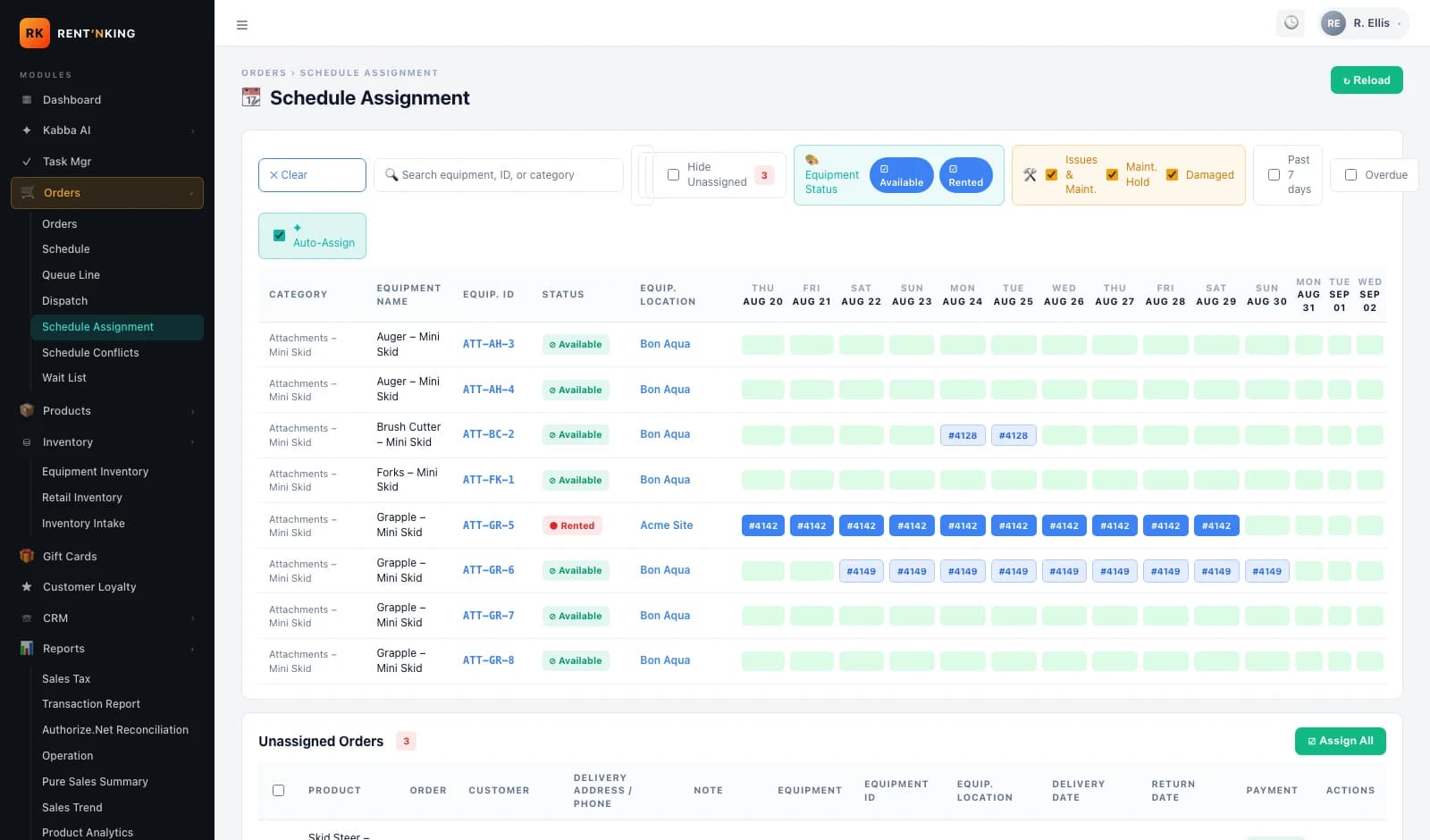Viewport: 1430px width, 840px height.
Task: Uncheck the Maint. Hold checkbox
Action: (1112, 175)
